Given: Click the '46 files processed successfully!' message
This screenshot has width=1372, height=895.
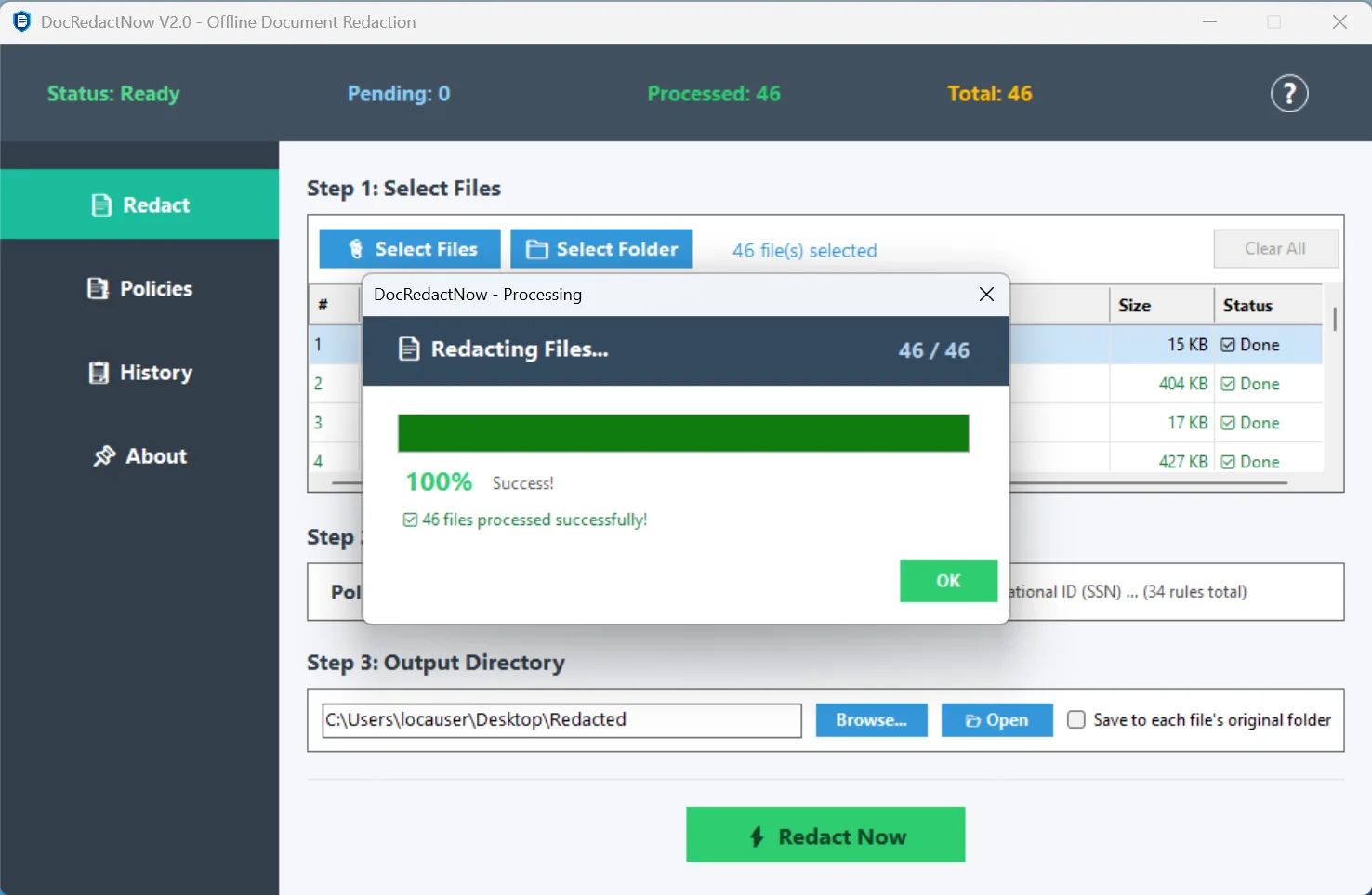Looking at the screenshot, I should pos(525,520).
